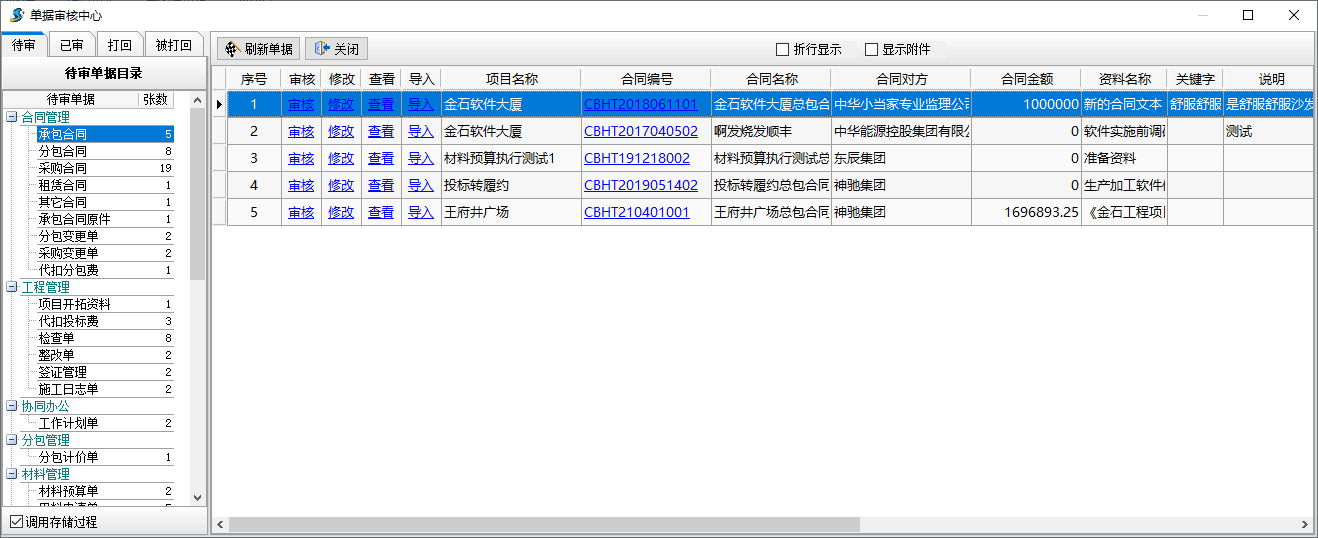Toggle the 显示附件 checkbox
Viewport: 1318px width, 538px height.
pos(871,49)
